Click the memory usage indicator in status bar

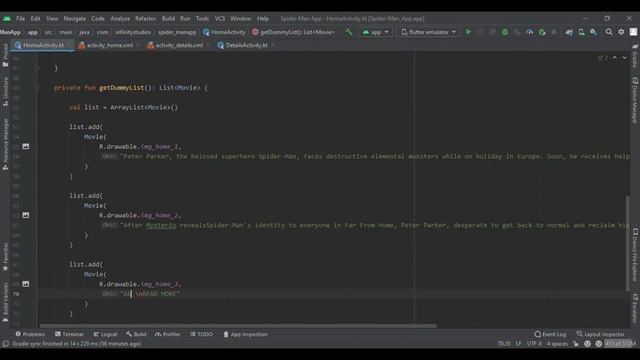point(620,344)
